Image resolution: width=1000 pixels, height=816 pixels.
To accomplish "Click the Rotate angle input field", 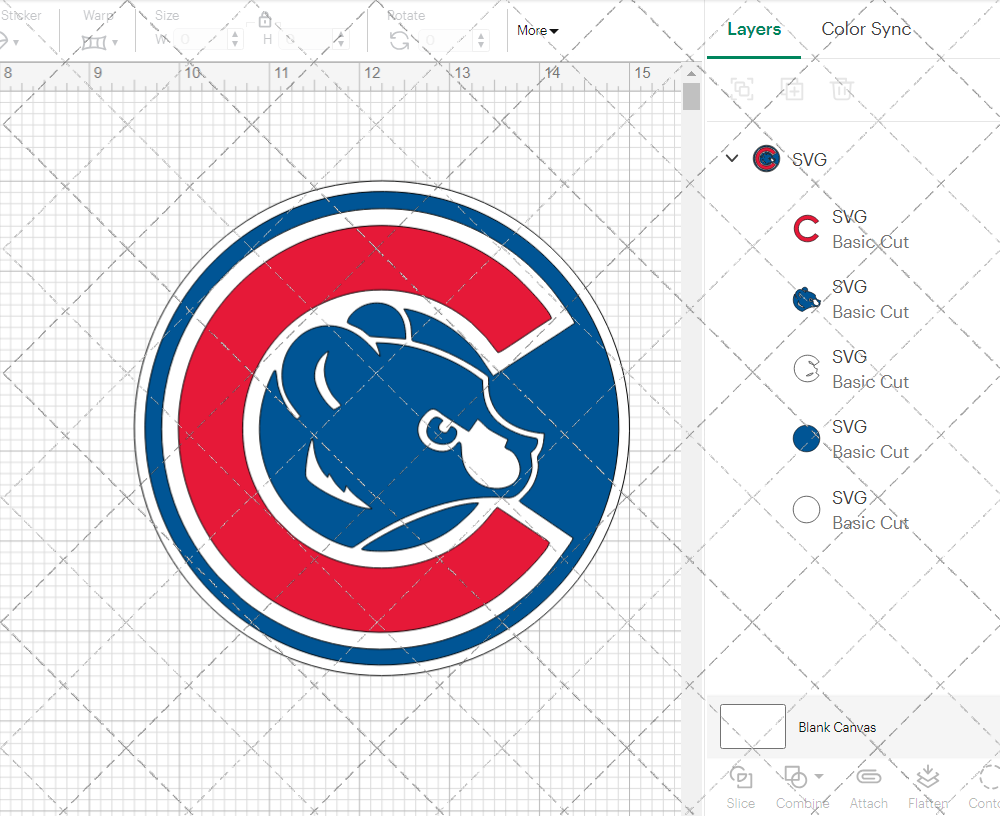I will coord(446,40).
